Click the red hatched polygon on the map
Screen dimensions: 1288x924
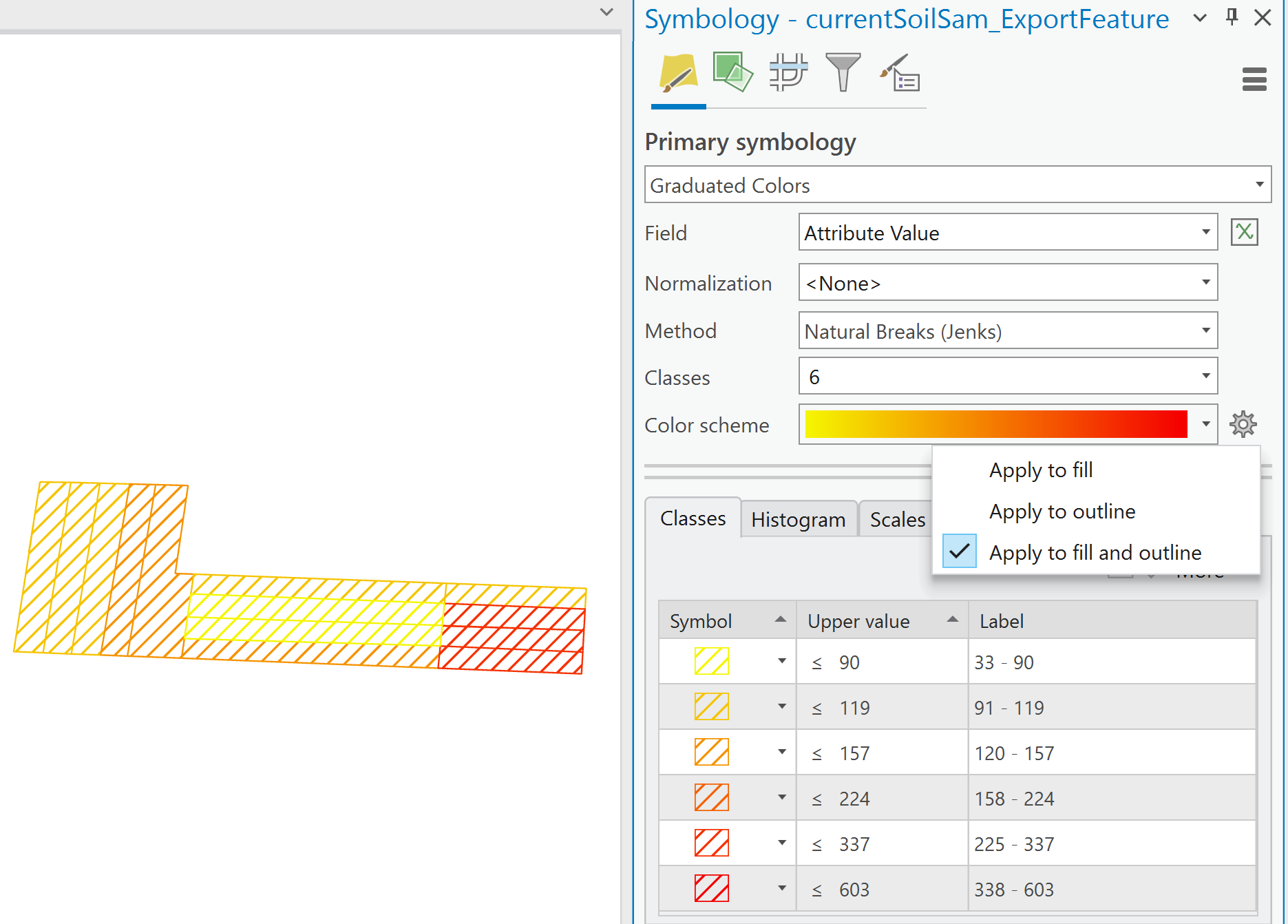point(512,638)
